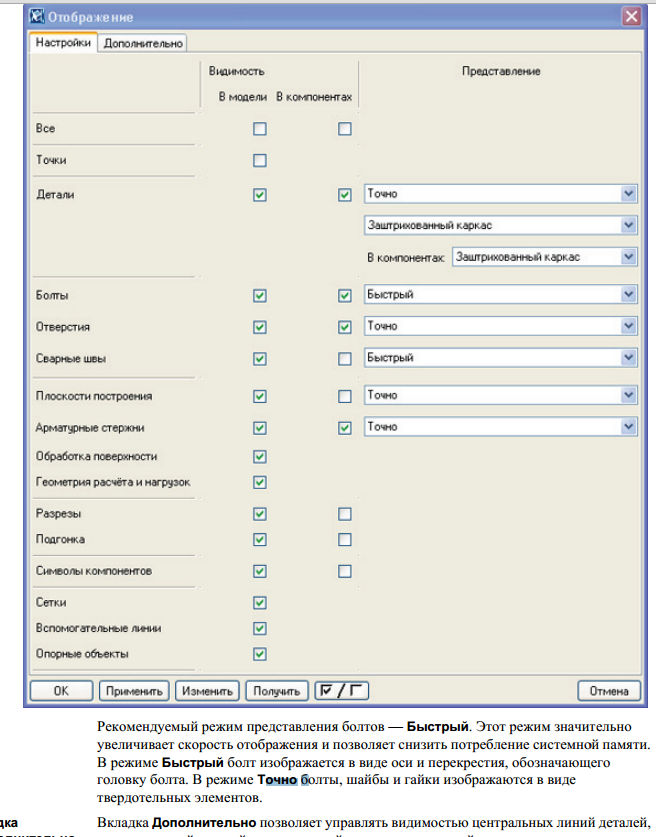Check Символы компонентов in components column
The image size is (656, 837).
click(345, 572)
